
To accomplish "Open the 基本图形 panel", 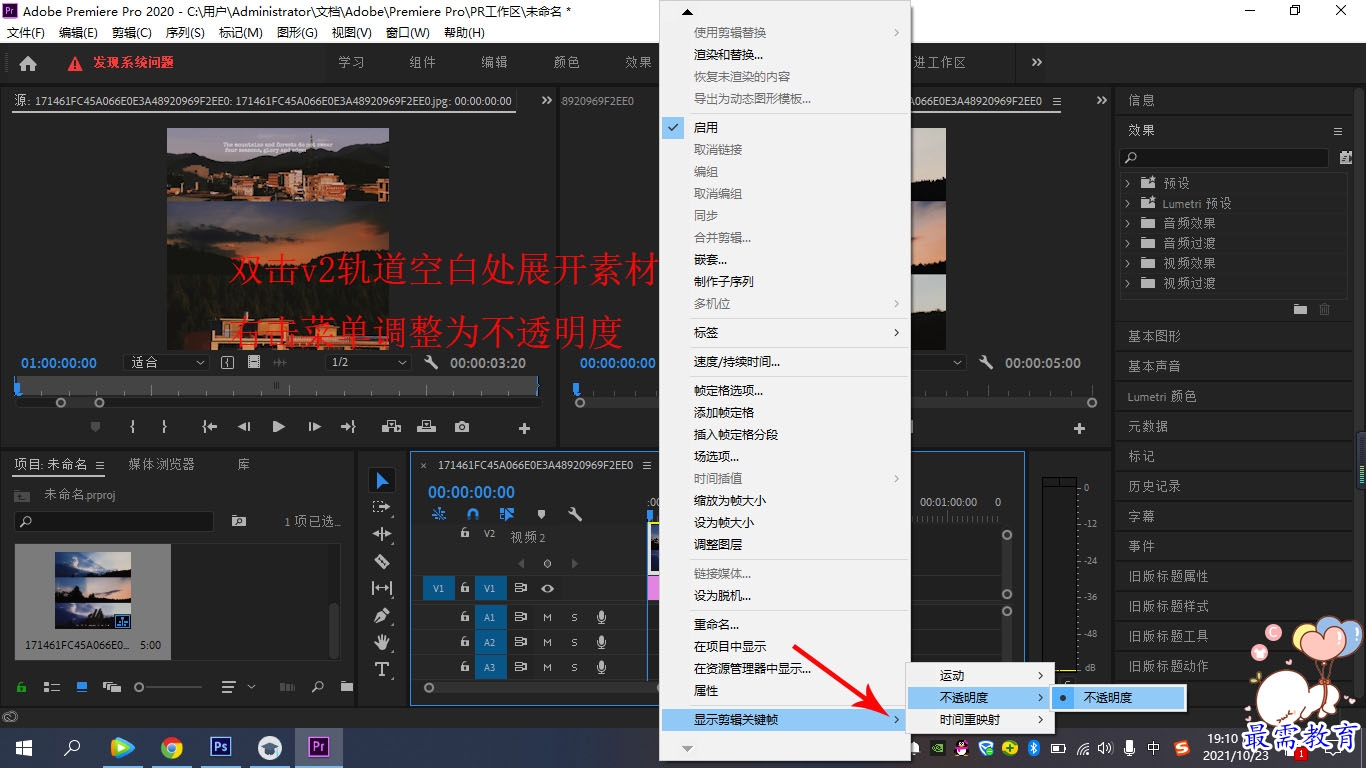I will [1154, 336].
